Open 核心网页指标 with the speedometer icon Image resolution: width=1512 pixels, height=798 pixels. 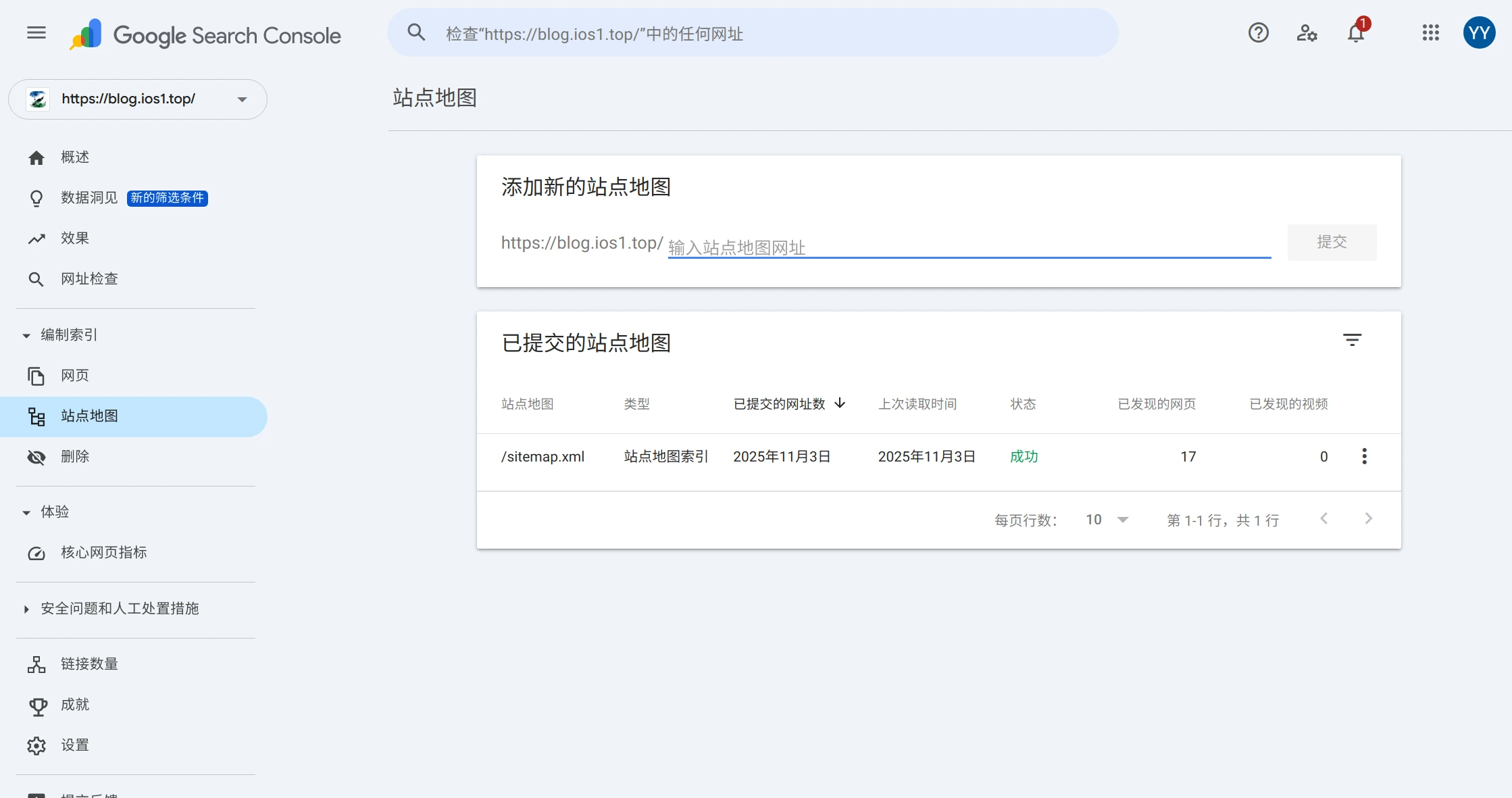pyautogui.click(x=103, y=553)
